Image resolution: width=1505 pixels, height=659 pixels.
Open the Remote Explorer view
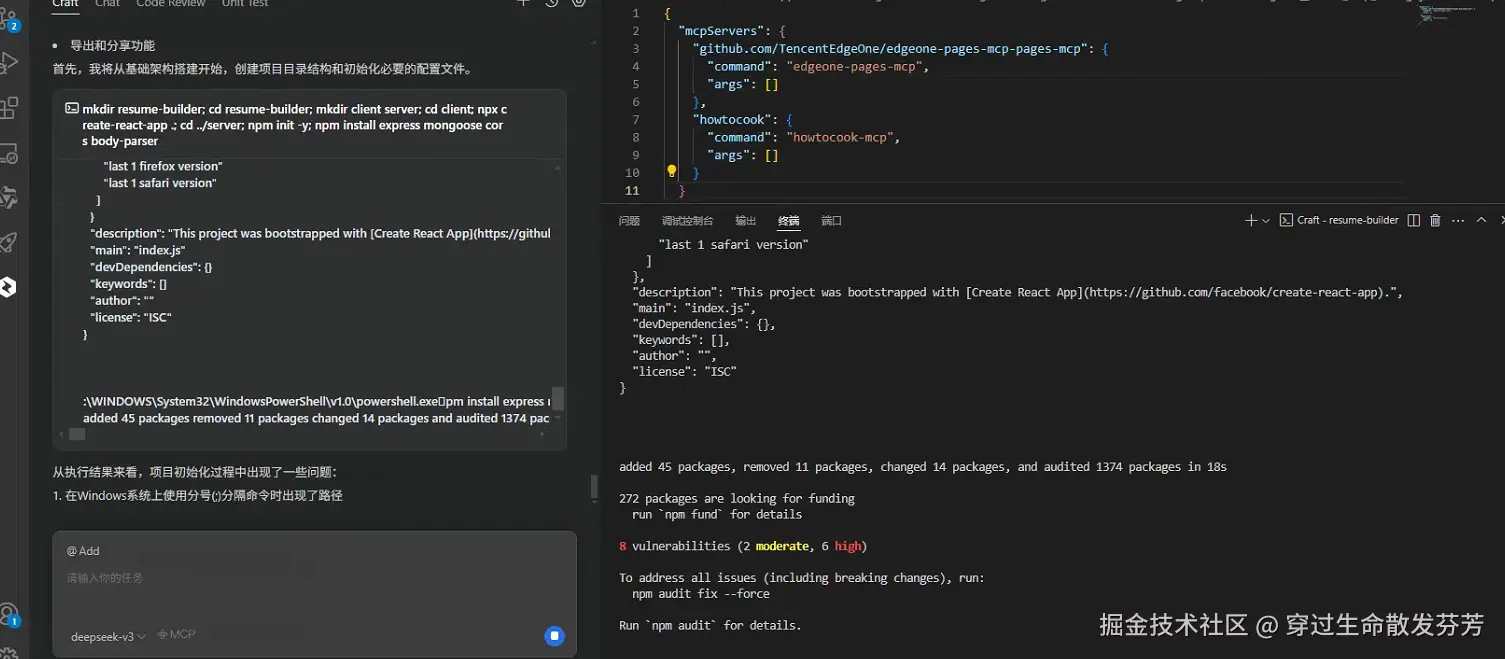pos(9,153)
